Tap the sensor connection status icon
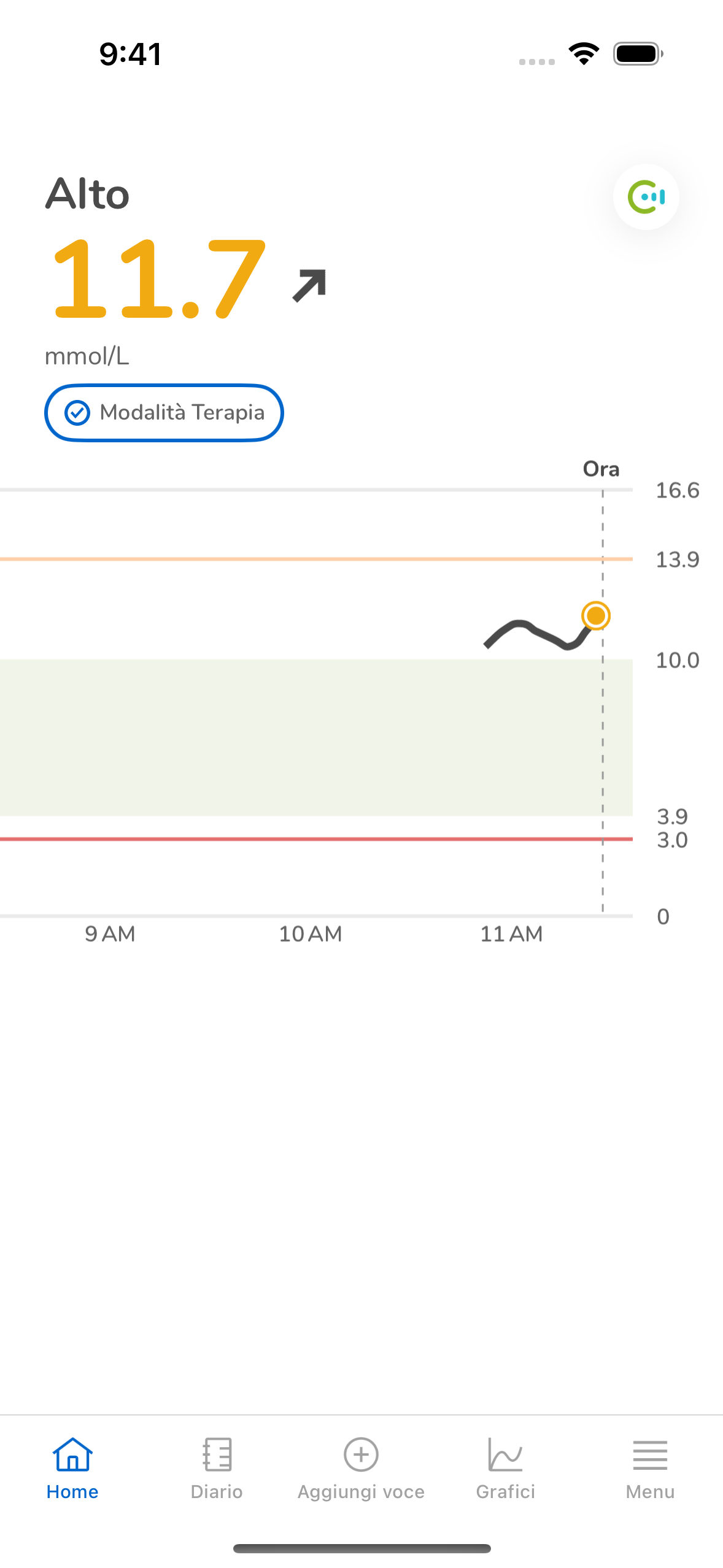 pos(646,197)
